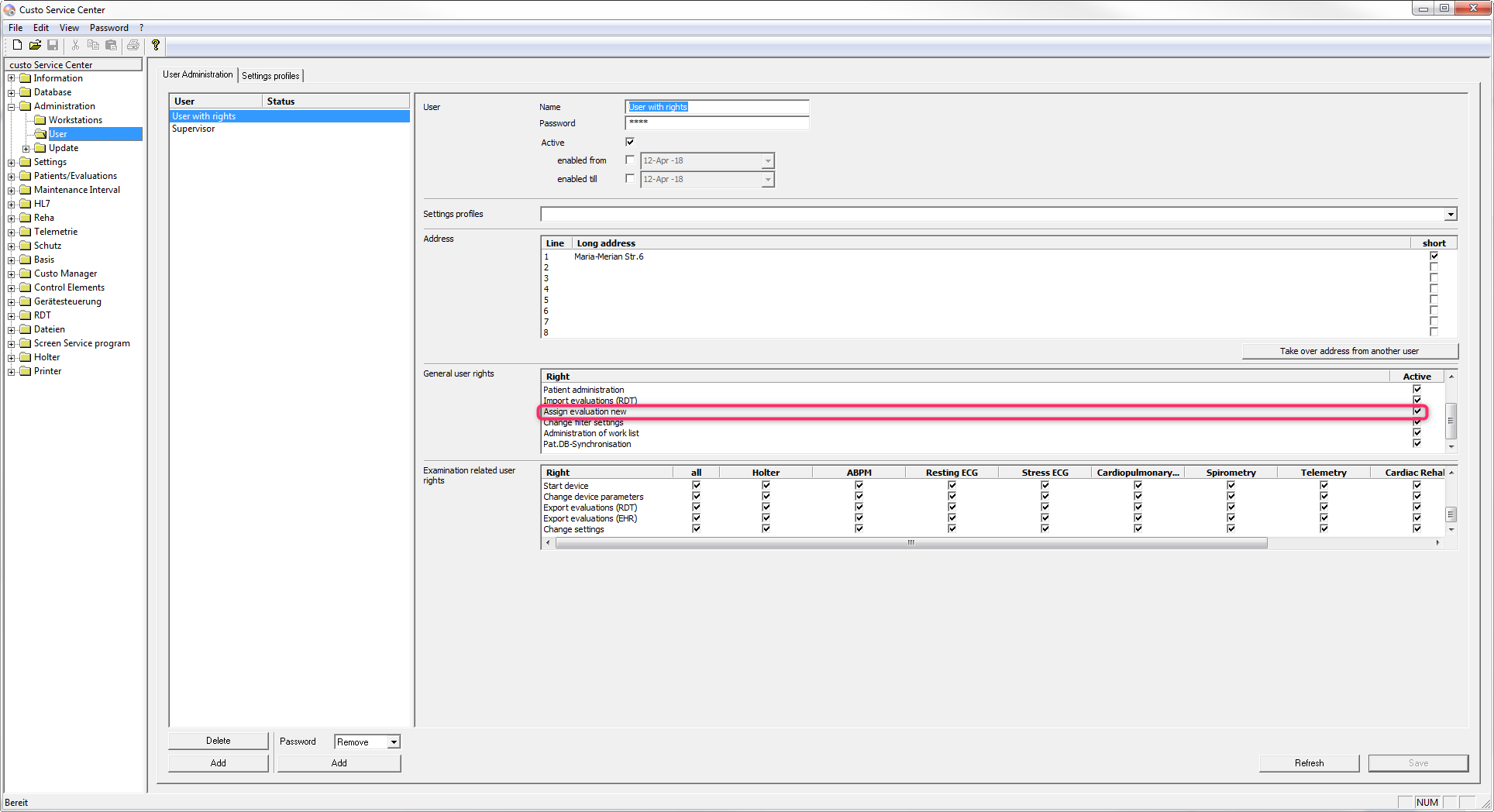Click the Refresh button

coord(1310,763)
